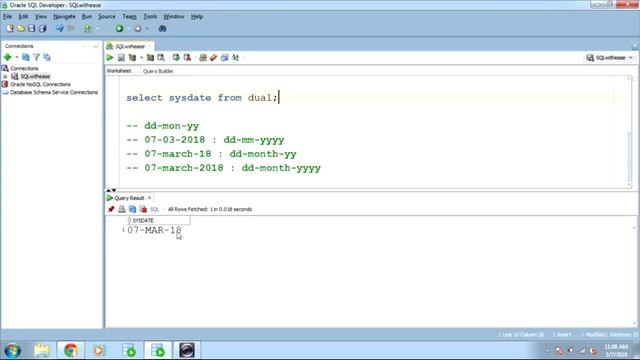Close the Query Result tab
Viewport: 640px width, 360px height.
pos(149,198)
